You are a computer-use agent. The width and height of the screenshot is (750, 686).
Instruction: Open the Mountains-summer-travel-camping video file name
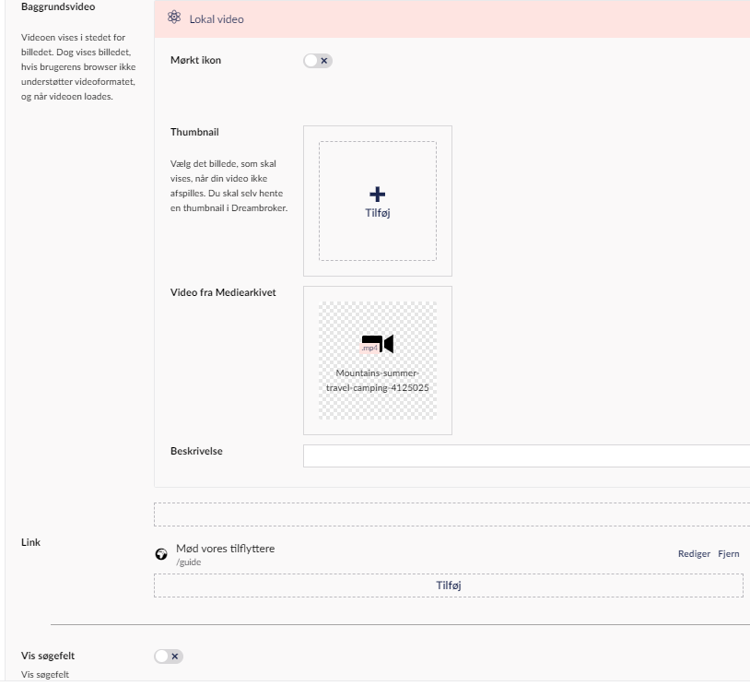(377, 380)
